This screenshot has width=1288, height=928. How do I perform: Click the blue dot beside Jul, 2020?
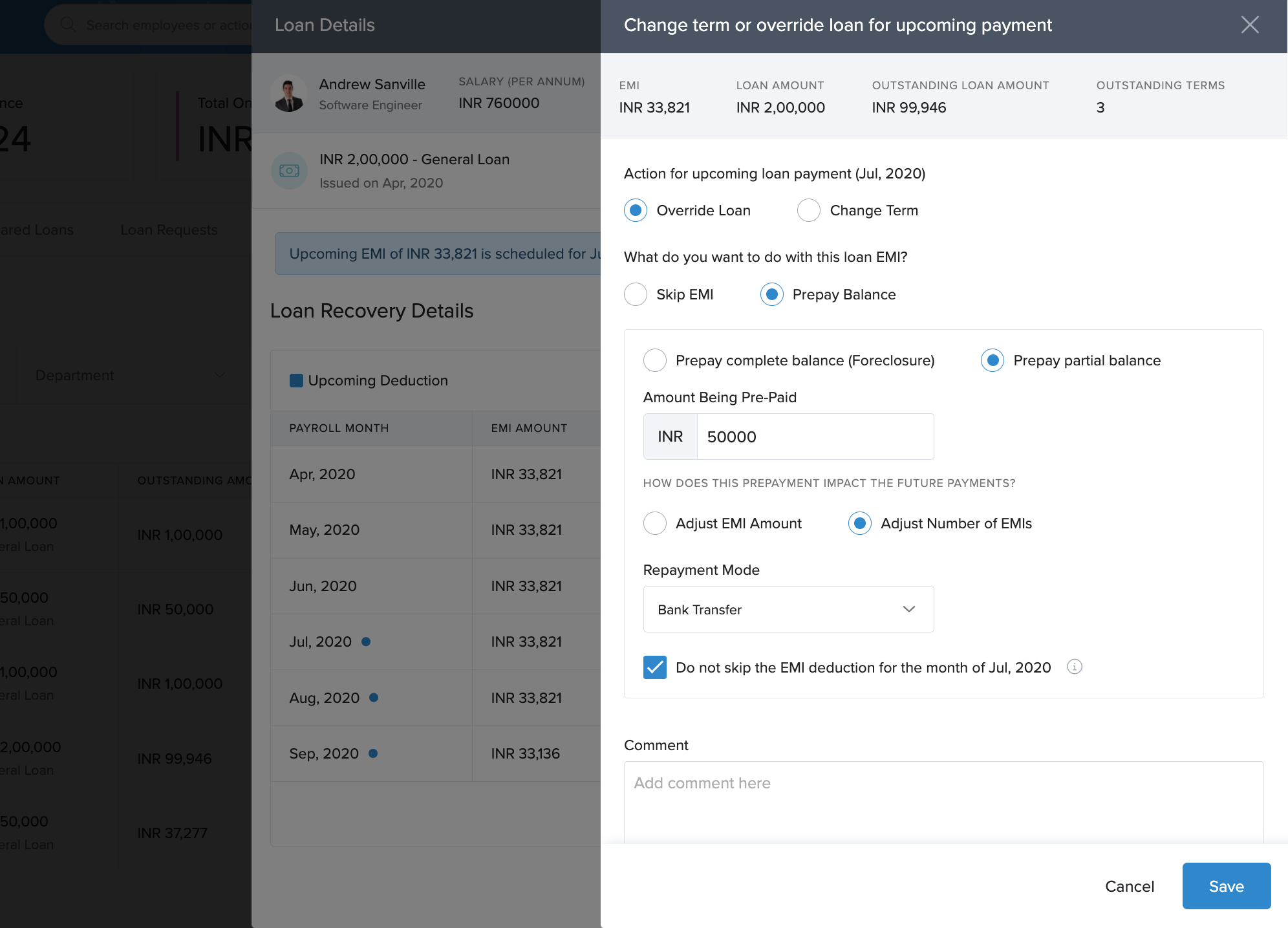366,642
